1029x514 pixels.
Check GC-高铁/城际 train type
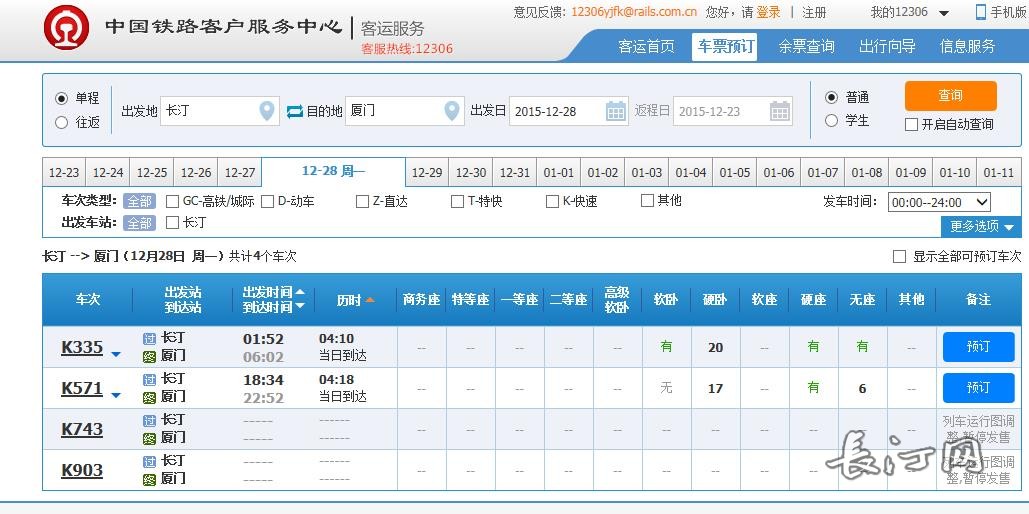point(173,201)
